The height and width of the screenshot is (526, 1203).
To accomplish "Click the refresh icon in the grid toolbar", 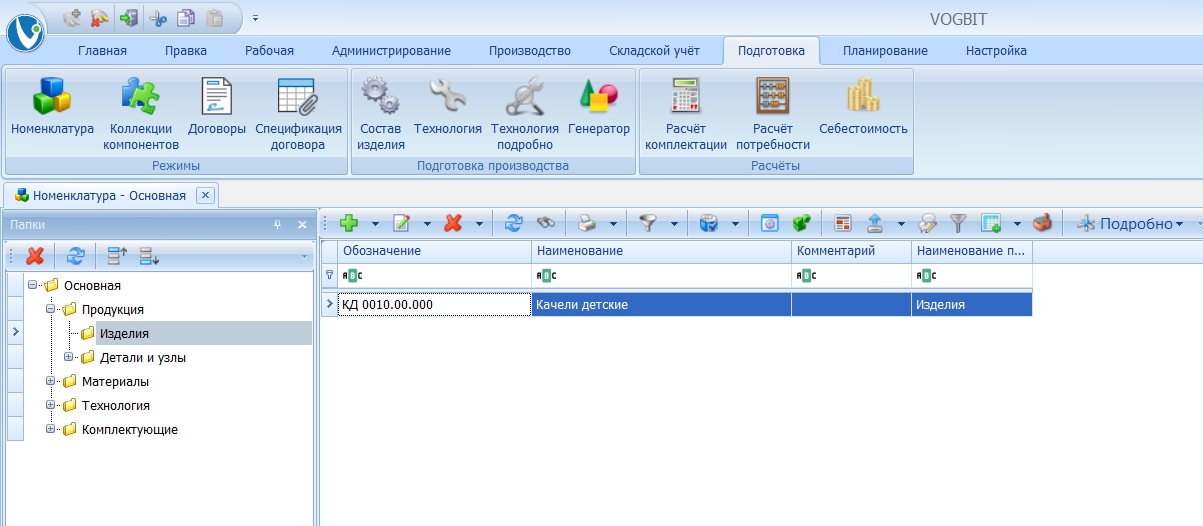I will tap(513, 224).
